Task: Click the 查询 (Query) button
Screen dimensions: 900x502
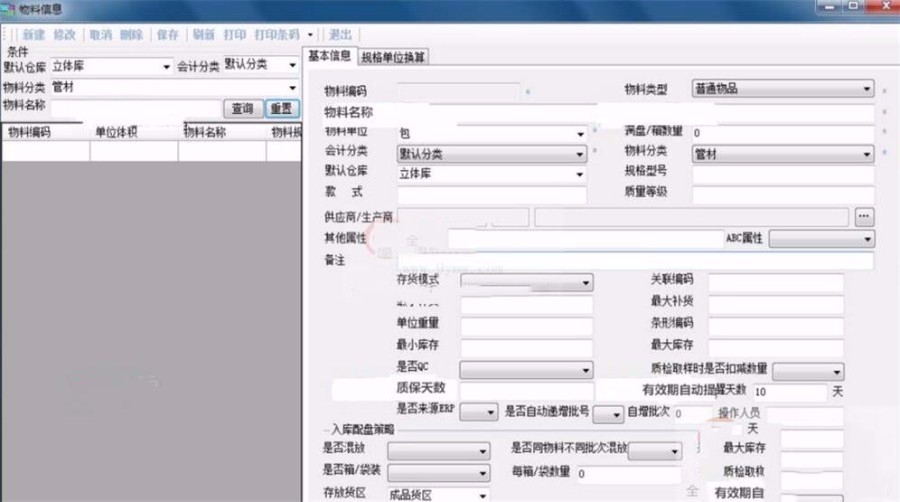Action: click(243, 108)
